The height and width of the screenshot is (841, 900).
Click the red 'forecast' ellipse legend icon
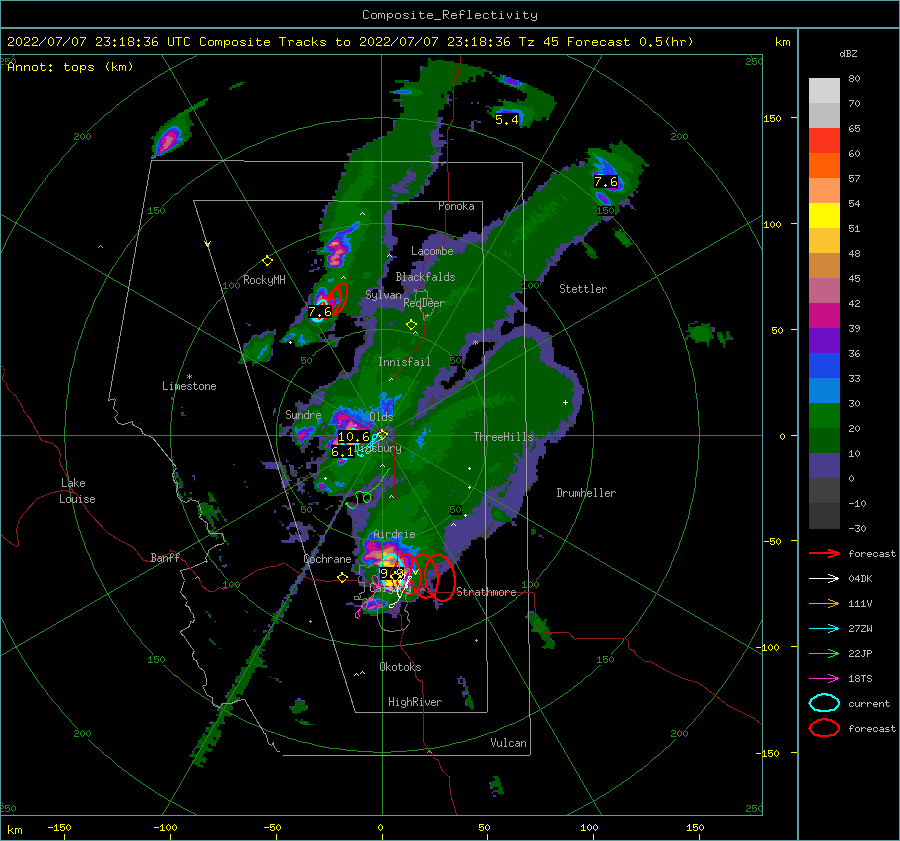[824, 728]
